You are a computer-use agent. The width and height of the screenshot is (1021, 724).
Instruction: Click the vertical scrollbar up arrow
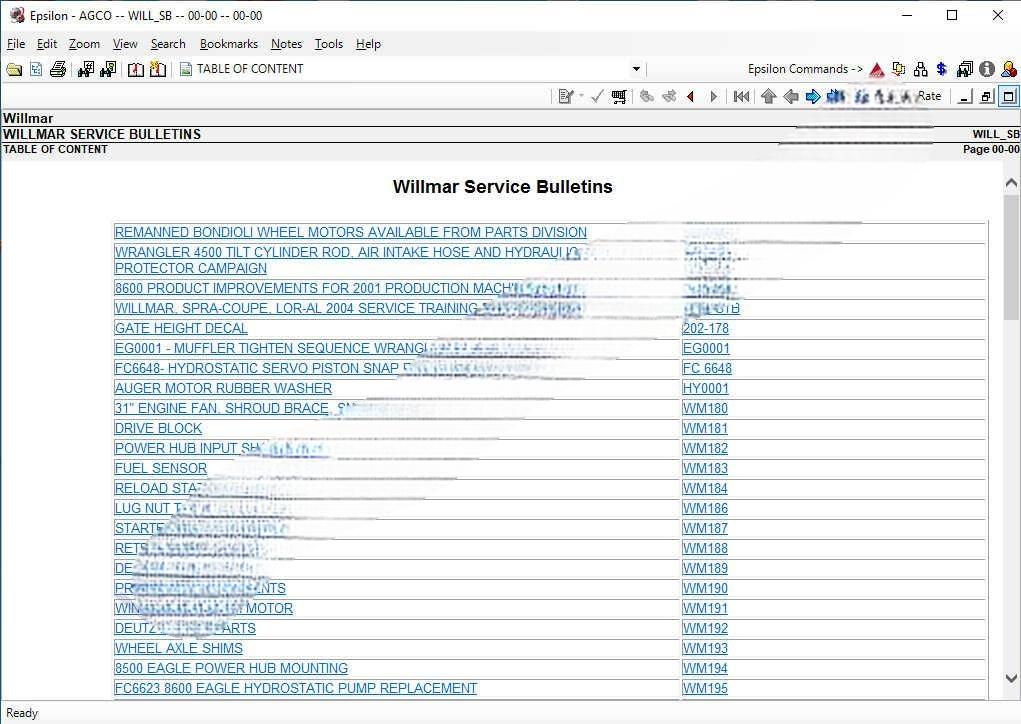coord(1011,182)
